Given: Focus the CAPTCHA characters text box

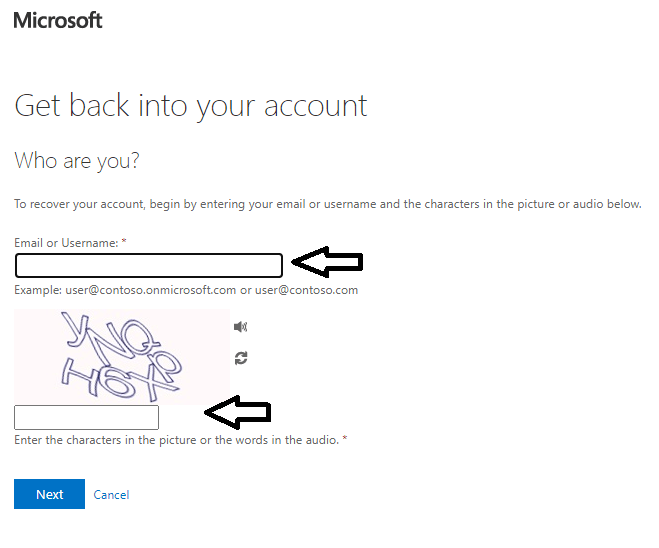Looking at the screenshot, I should click(x=86, y=417).
